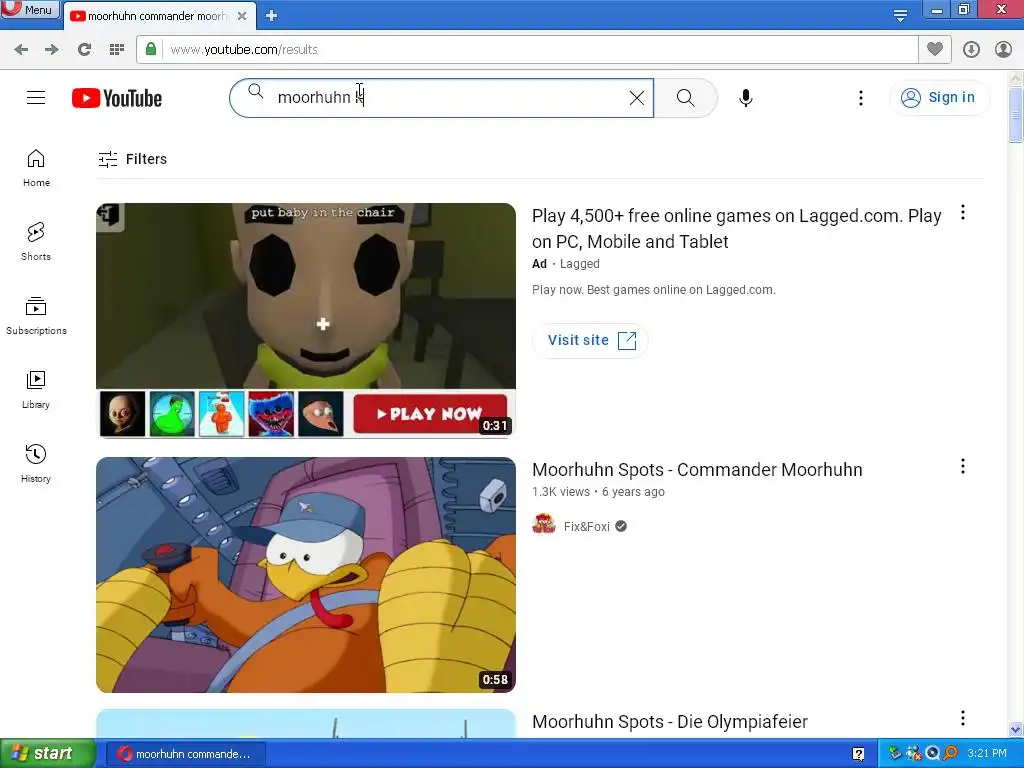Viewport: 1024px width, 768px height.
Task: Open the Opera Menu button
Action: point(30,9)
